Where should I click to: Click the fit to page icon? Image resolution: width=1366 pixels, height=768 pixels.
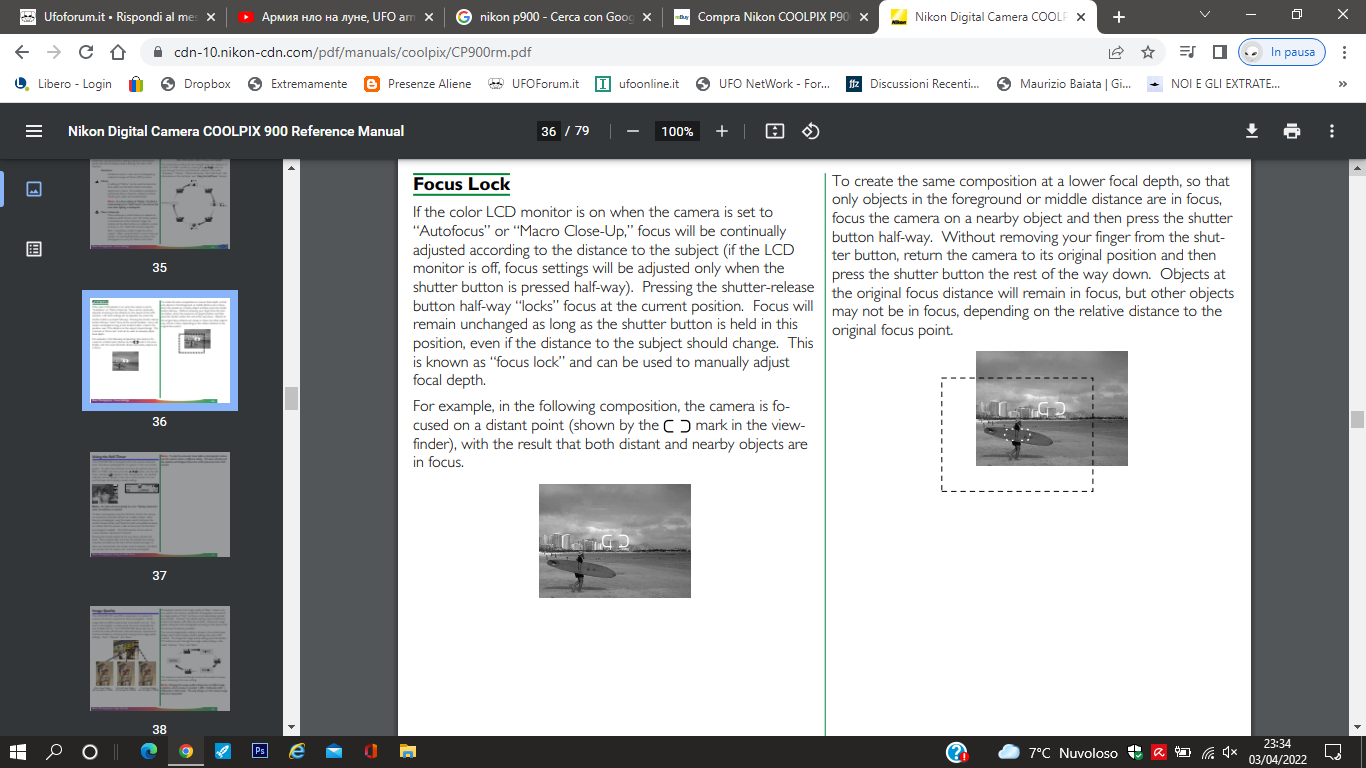[774, 131]
